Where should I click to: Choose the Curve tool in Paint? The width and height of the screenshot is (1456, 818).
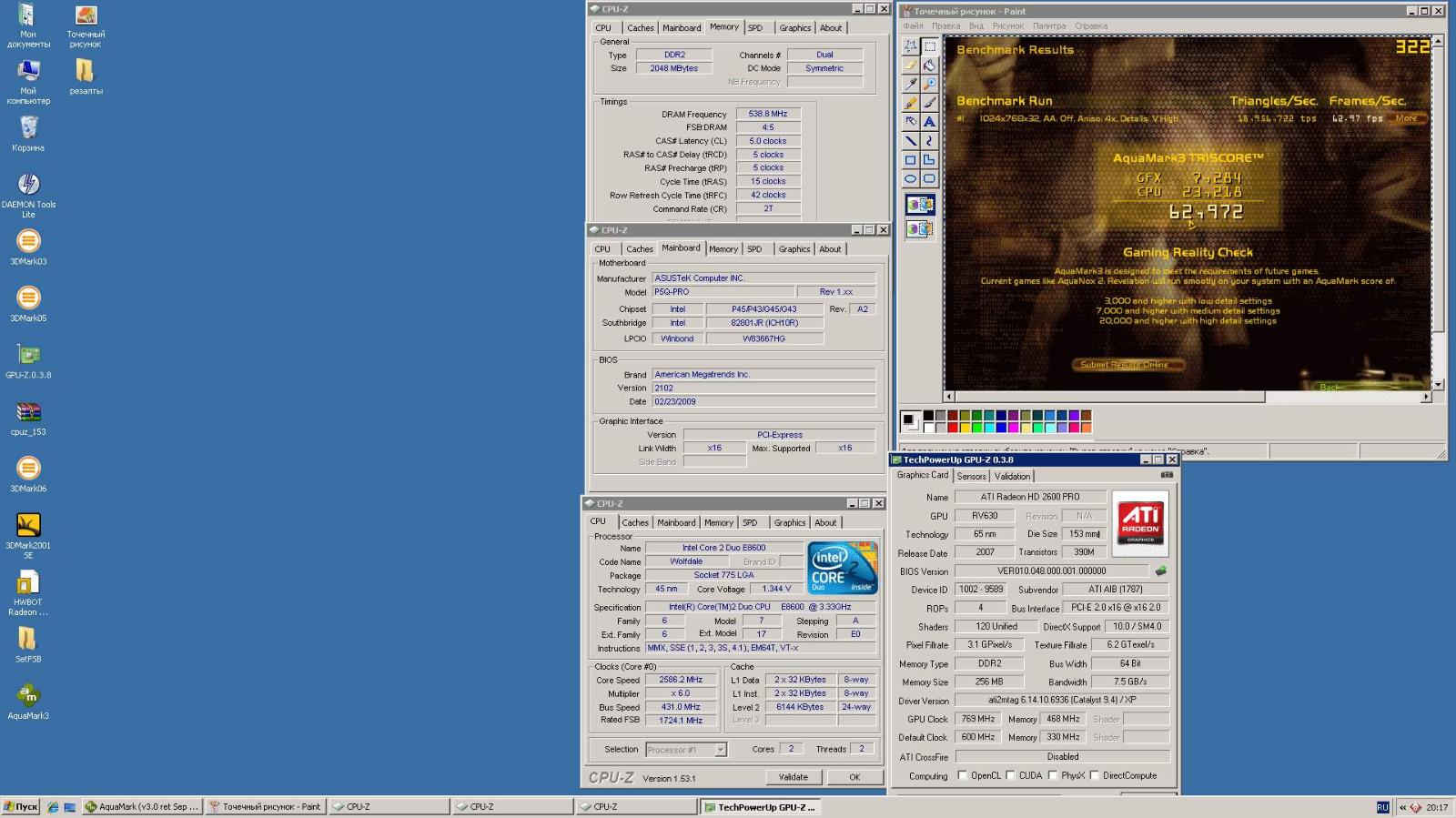tap(929, 141)
